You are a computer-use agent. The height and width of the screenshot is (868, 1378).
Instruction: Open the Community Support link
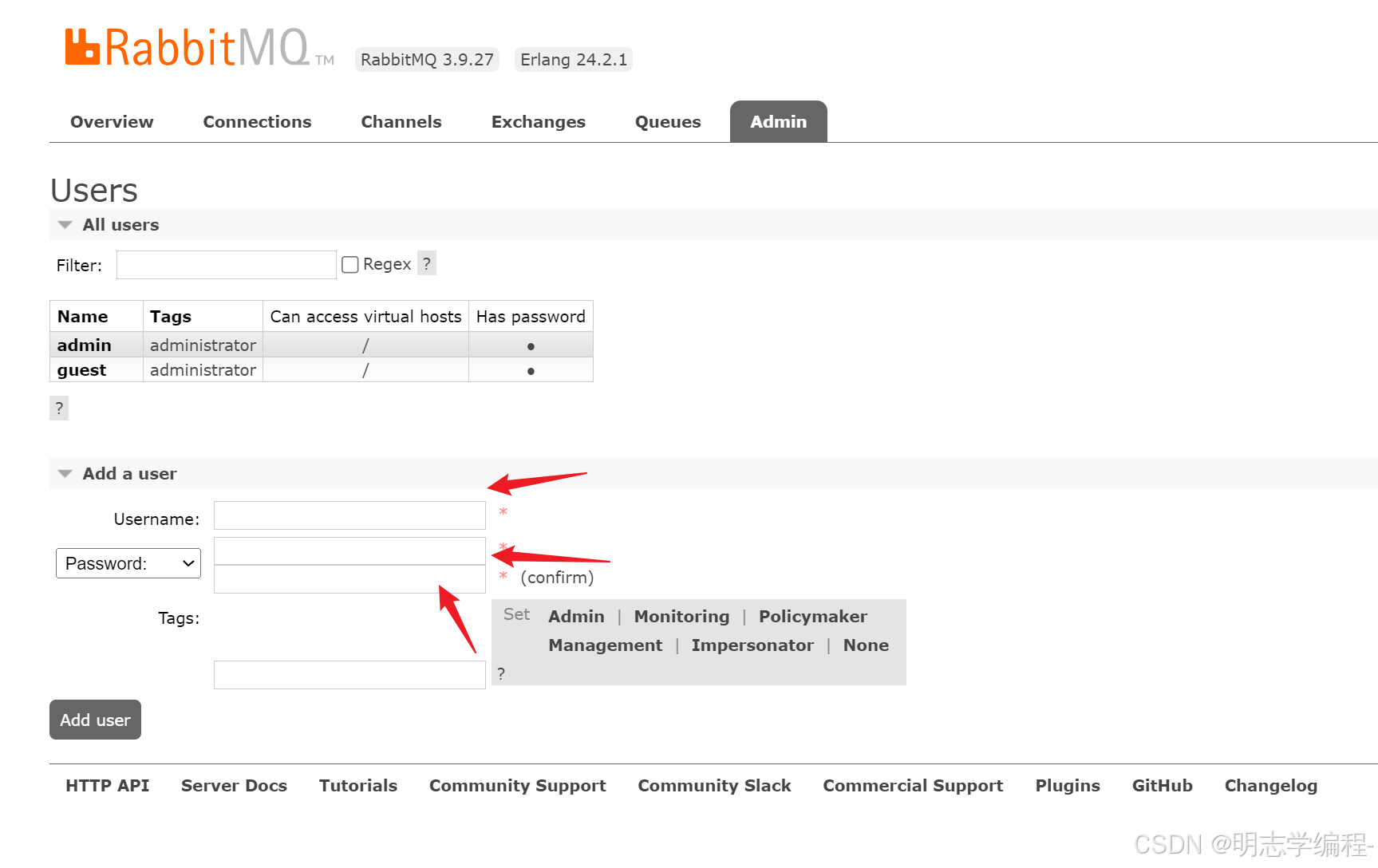tap(518, 786)
